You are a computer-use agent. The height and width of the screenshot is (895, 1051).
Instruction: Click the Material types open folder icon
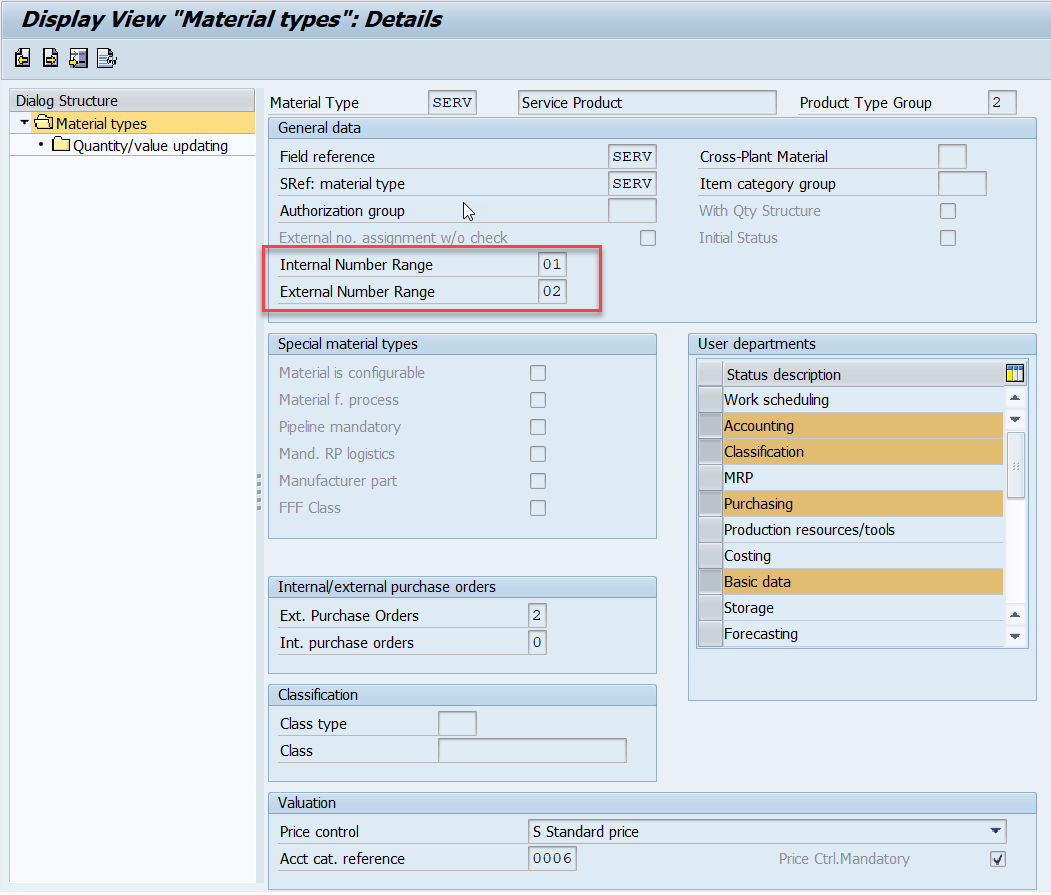43,123
